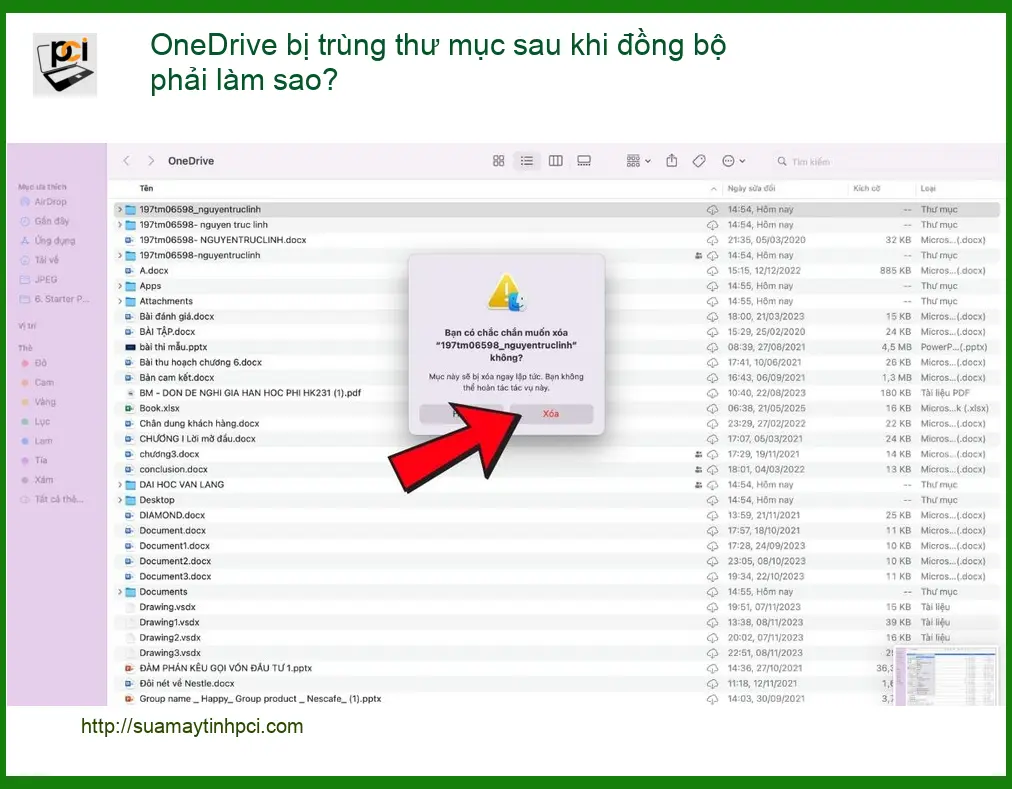Open the group-by dropdown in toolbar

click(638, 161)
